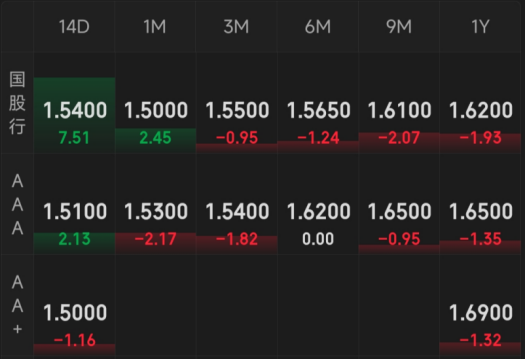Click the 国股行 6M rate 1.5650

(x=318, y=110)
